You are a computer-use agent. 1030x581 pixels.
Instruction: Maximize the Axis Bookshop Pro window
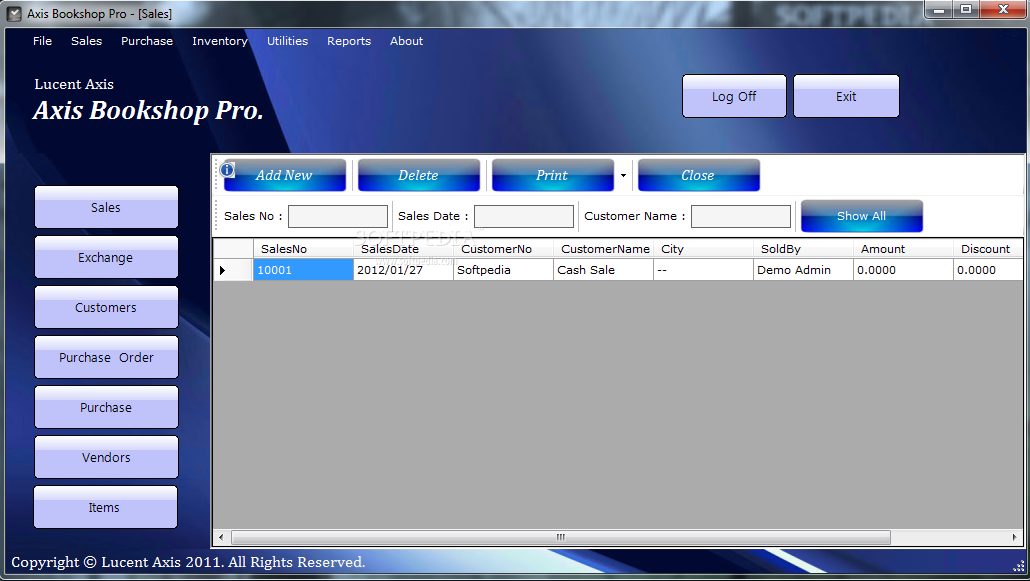pos(966,10)
